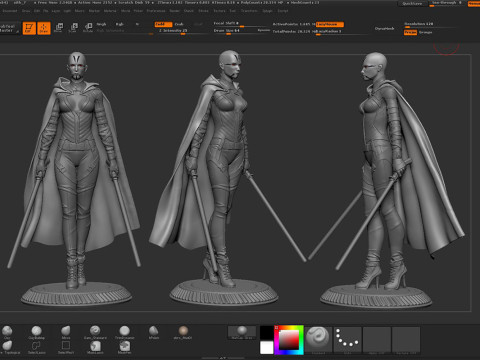Toggle DynaMesh Groups option
This screenshot has height=360, width=480.
click(426, 32)
